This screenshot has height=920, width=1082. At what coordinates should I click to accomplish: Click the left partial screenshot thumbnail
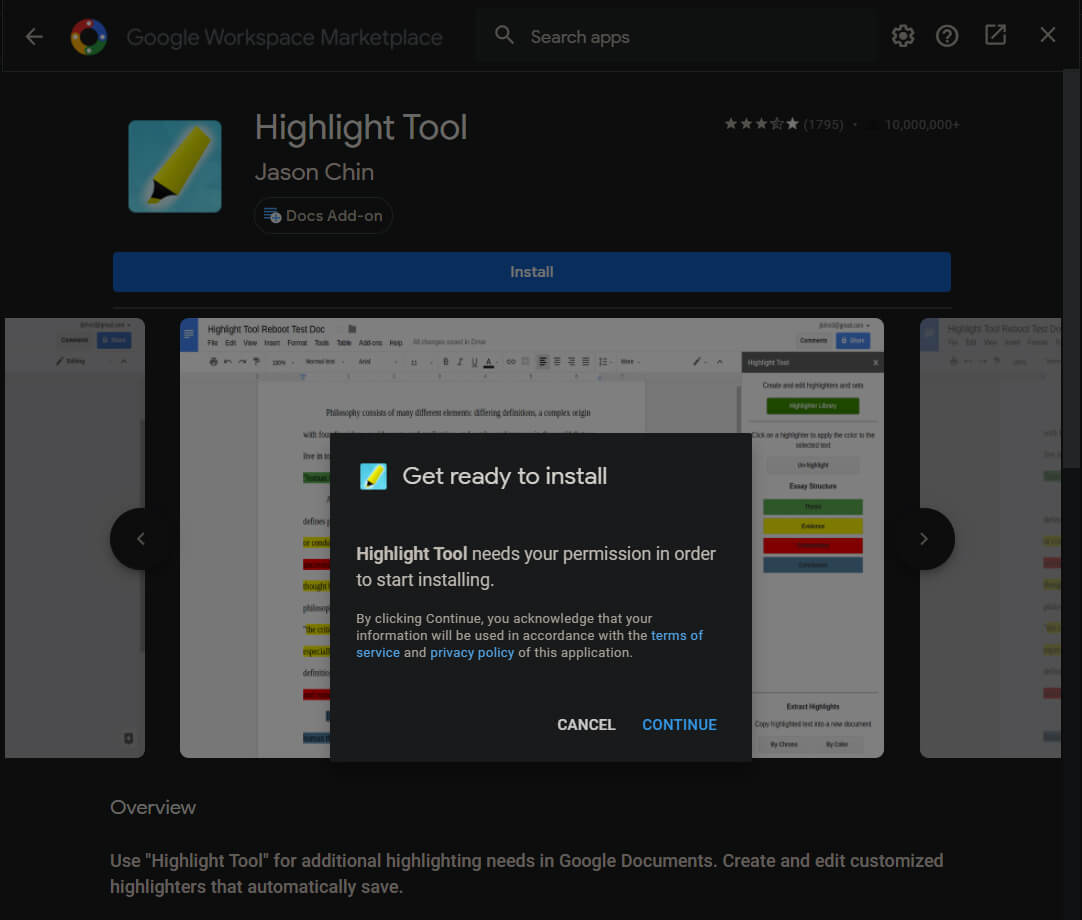[x=75, y=538]
